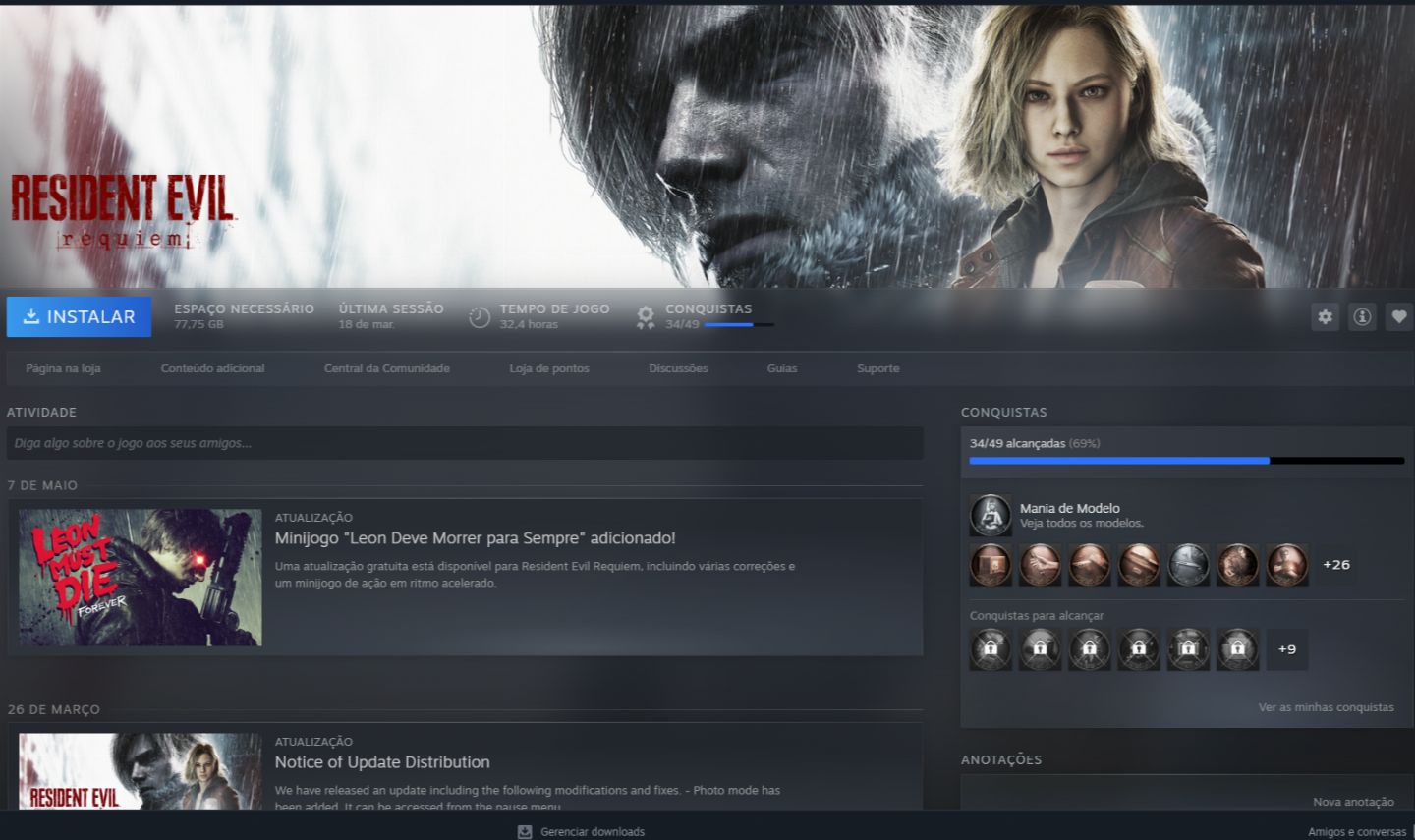Open Leon Must Die Forever thumbnail
The image size is (1415, 840).
(141, 578)
